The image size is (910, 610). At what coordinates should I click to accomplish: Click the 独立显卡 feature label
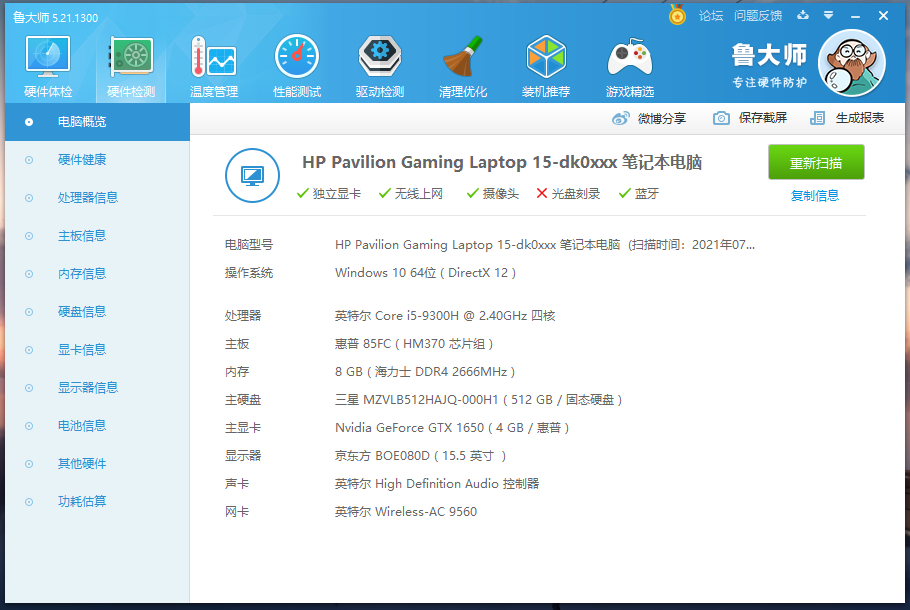pos(337,194)
